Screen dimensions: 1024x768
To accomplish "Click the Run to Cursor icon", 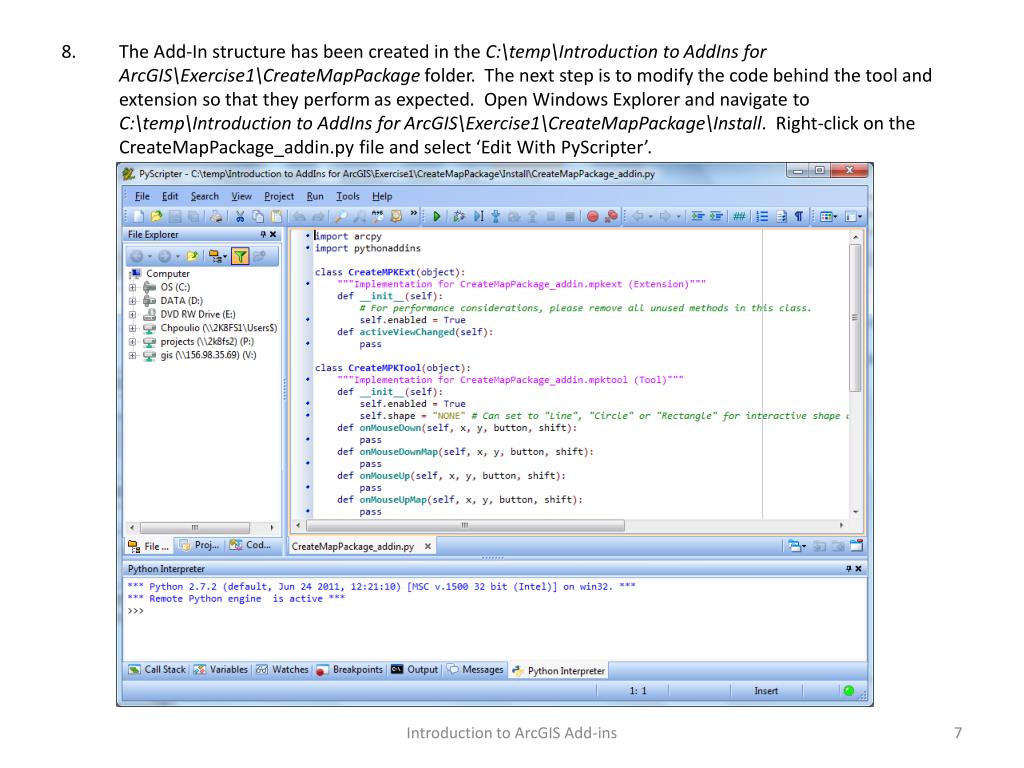I will 478,216.
